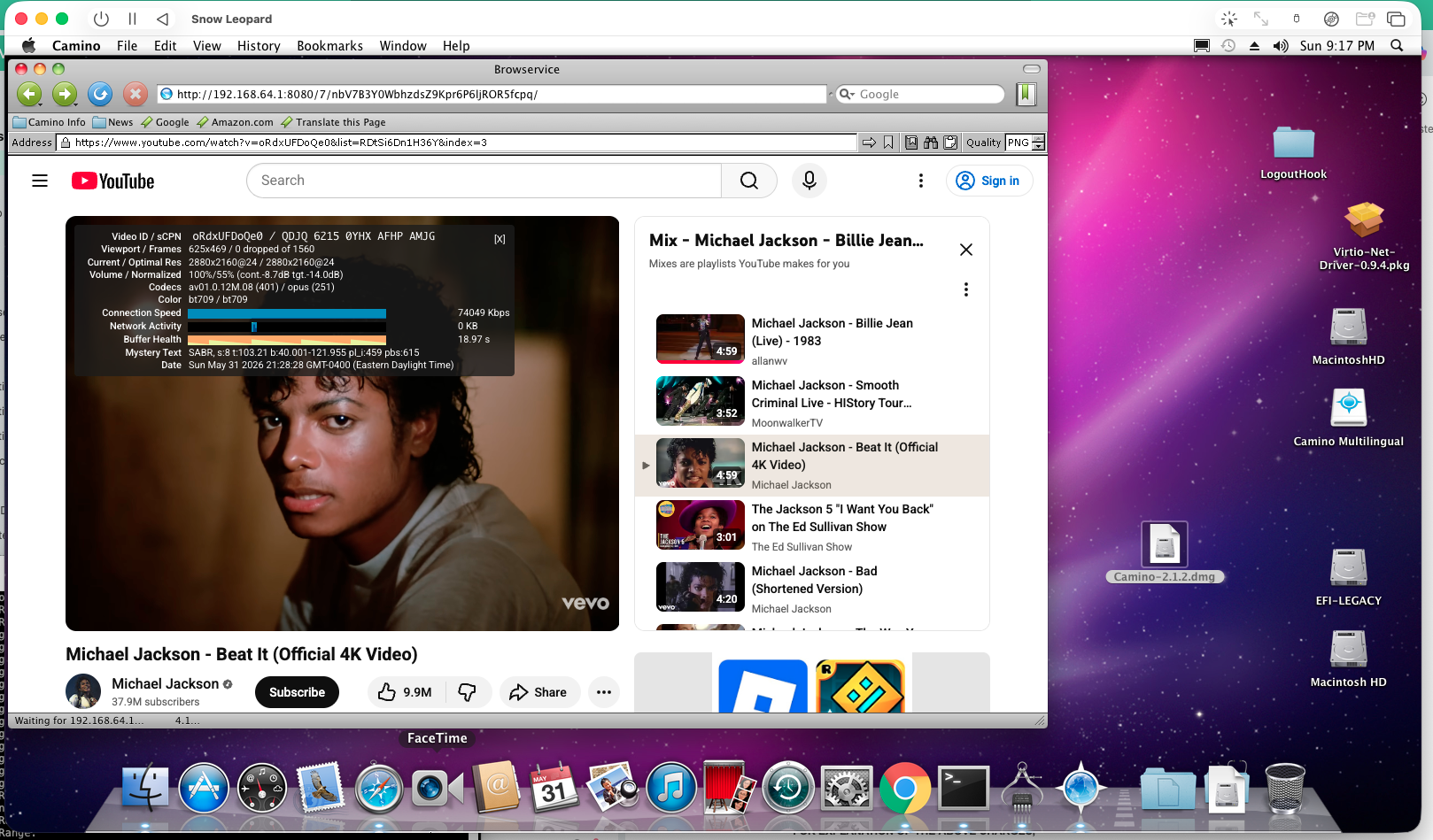
Task: Click the Browservice bookmark ribbon icon
Action: coord(888,143)
